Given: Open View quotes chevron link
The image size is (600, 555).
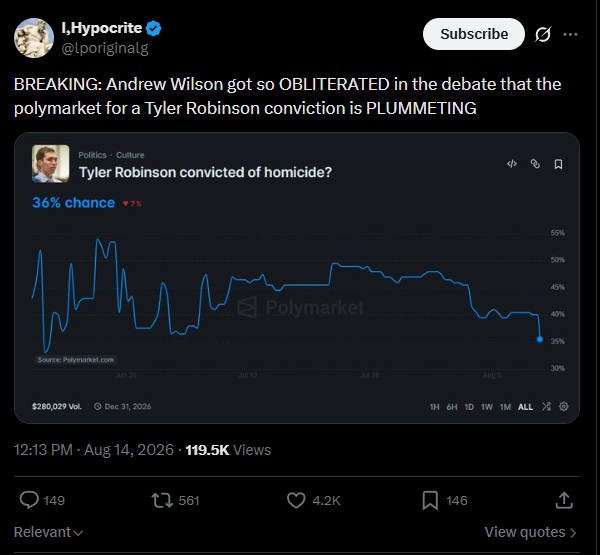Looking at the screenshot, I should [530, 532].
